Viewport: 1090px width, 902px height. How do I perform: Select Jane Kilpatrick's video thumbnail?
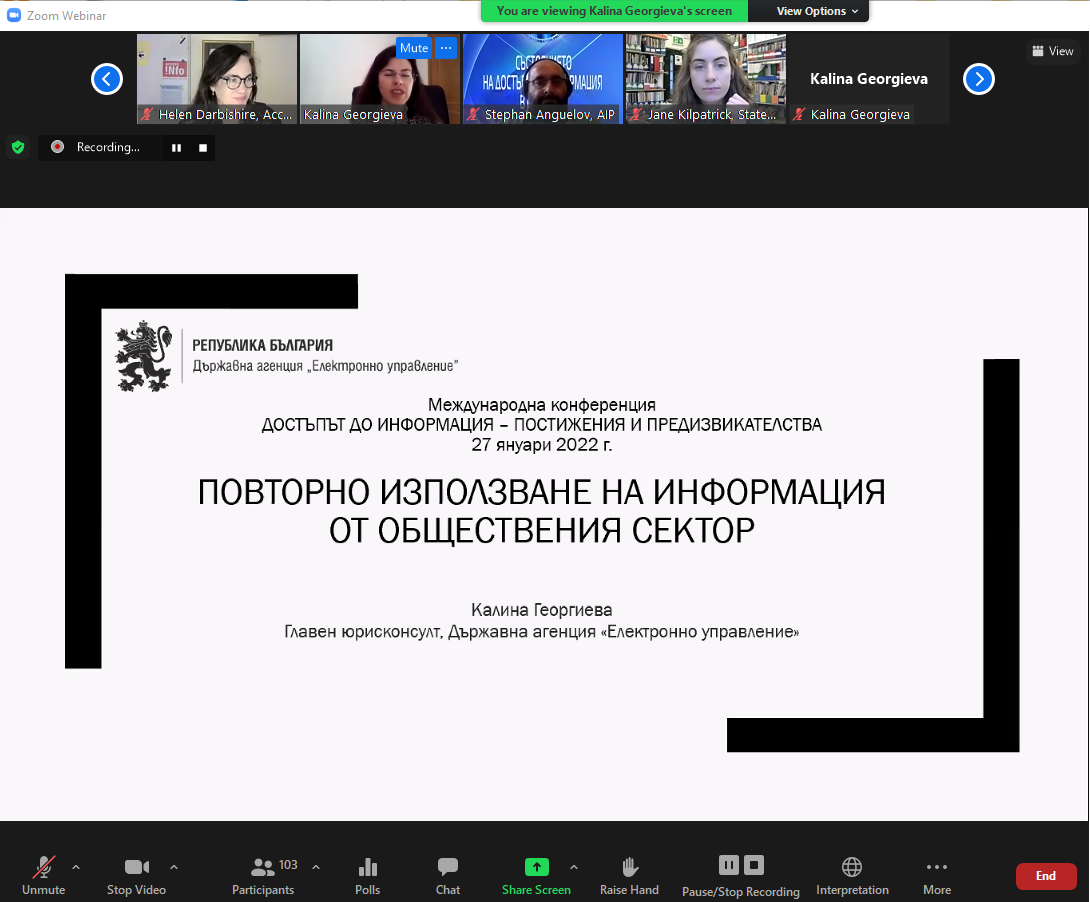coord(706,78)
